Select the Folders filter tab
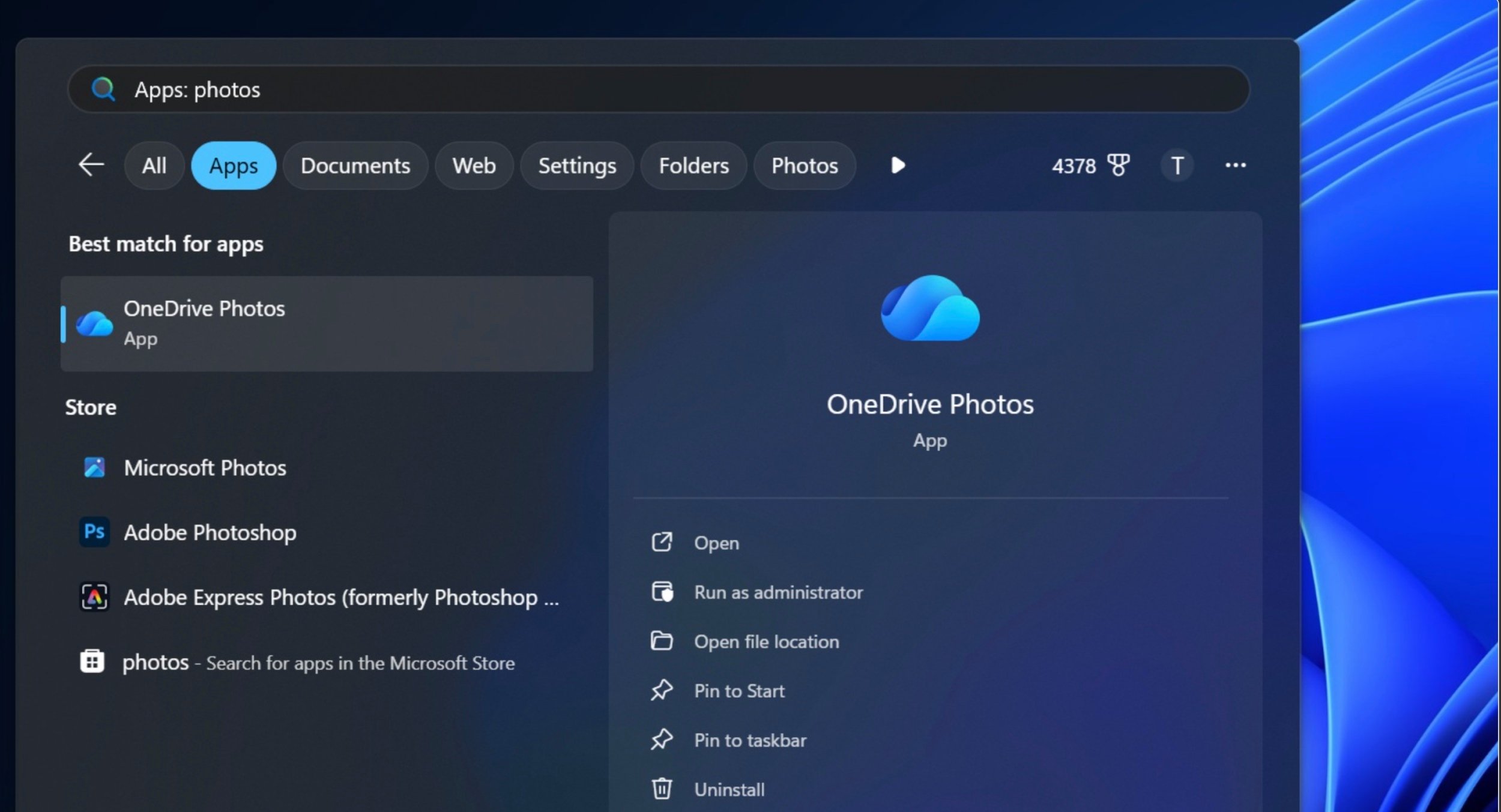Viewport: 1501px width, 812px height. pos(694,165)
